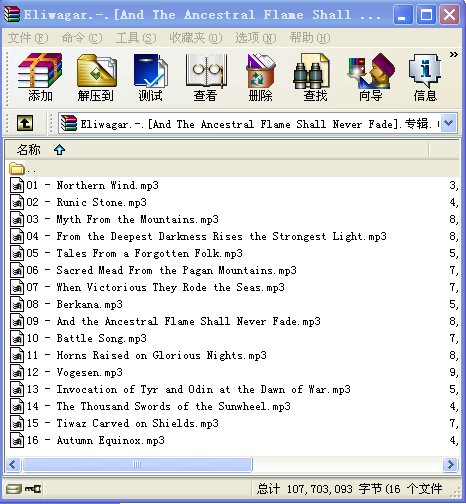The image size is (466, 504).
Task: Click the 删除 (Delete) toolbar icon
Action: pyautogui.click(x=260, y=77)
